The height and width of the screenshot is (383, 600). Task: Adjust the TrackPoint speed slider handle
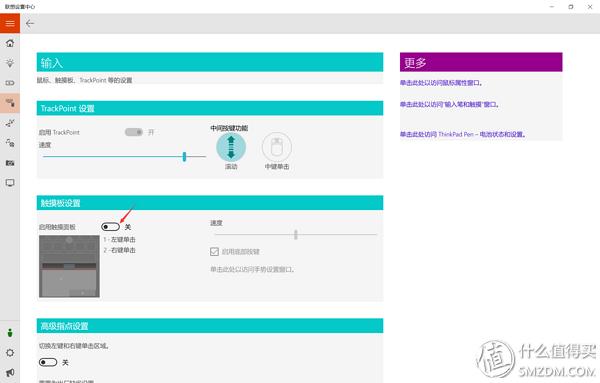[184, 156]
